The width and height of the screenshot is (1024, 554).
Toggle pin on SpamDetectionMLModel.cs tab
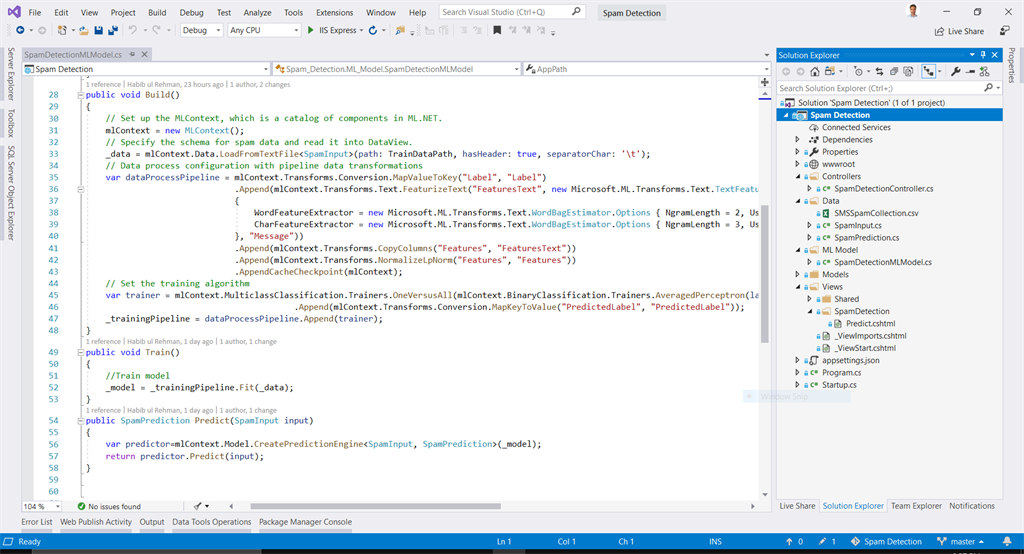[x=131, y=55]
